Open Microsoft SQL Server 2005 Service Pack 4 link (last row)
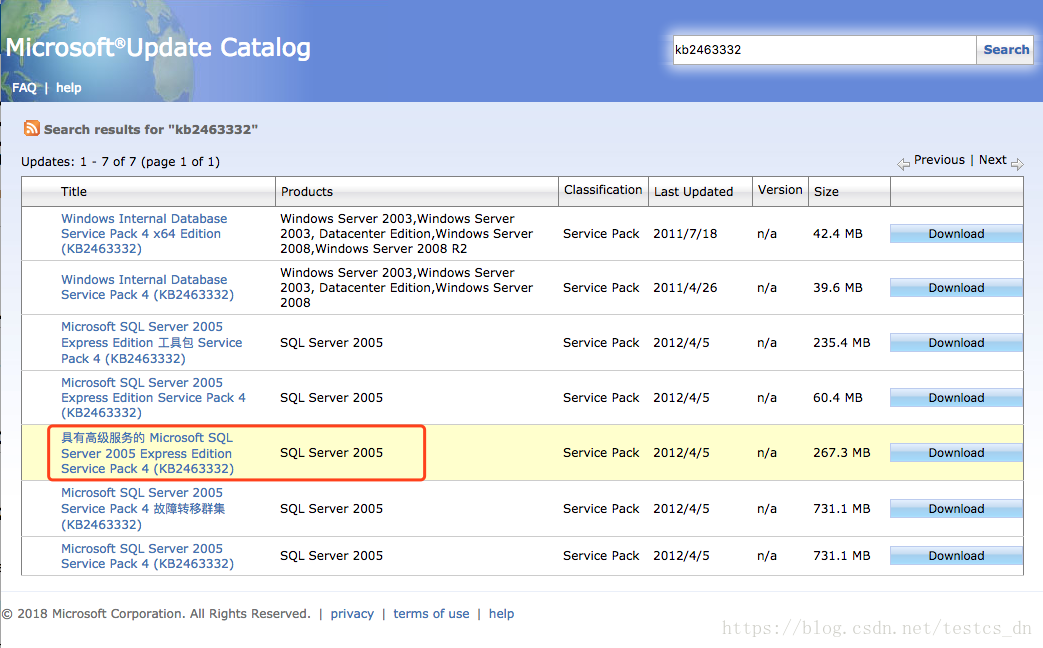The height and width of the screenshot is (648, 1043). tap(147, 556)
